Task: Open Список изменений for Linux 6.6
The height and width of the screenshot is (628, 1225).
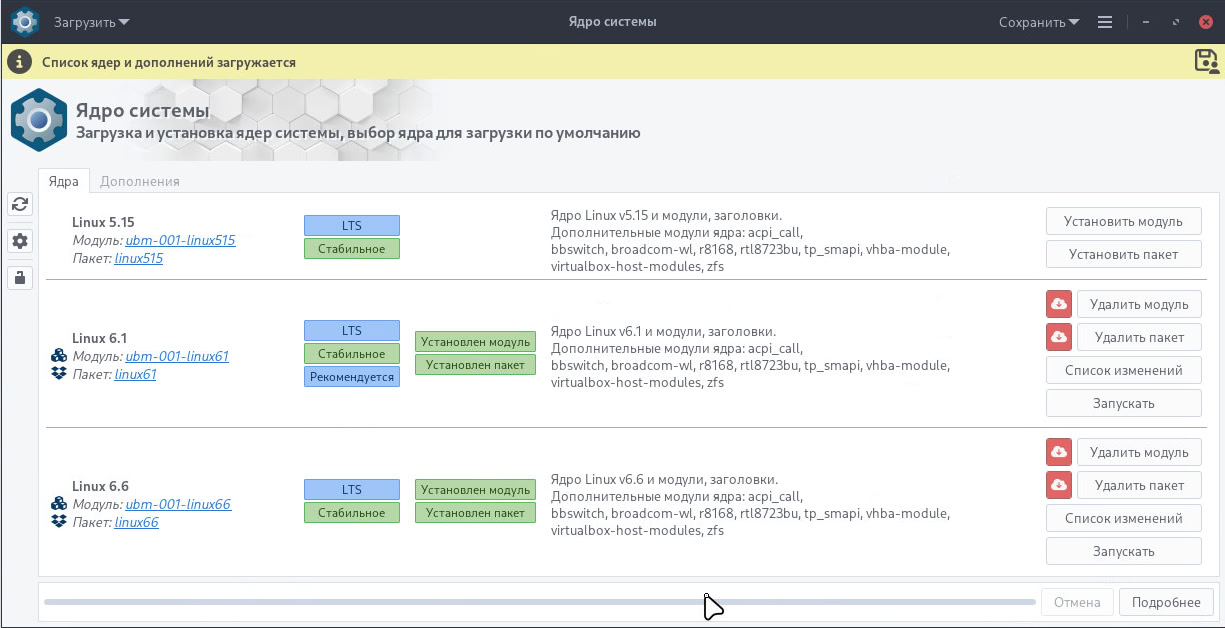Action: coord(1124,518)
